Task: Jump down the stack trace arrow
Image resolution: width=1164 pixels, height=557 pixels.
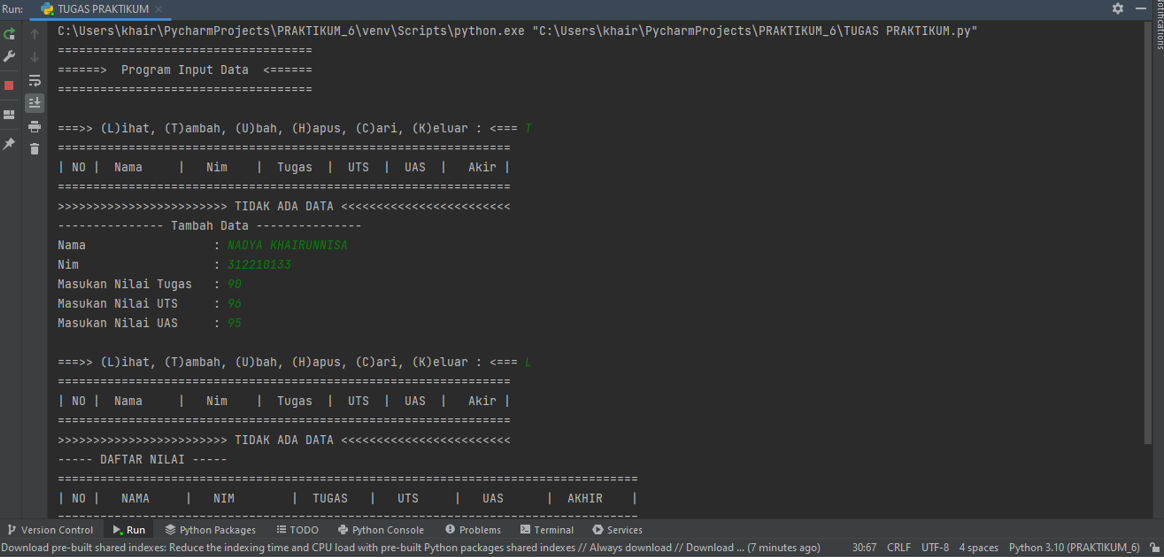Action: coord(34,57)
